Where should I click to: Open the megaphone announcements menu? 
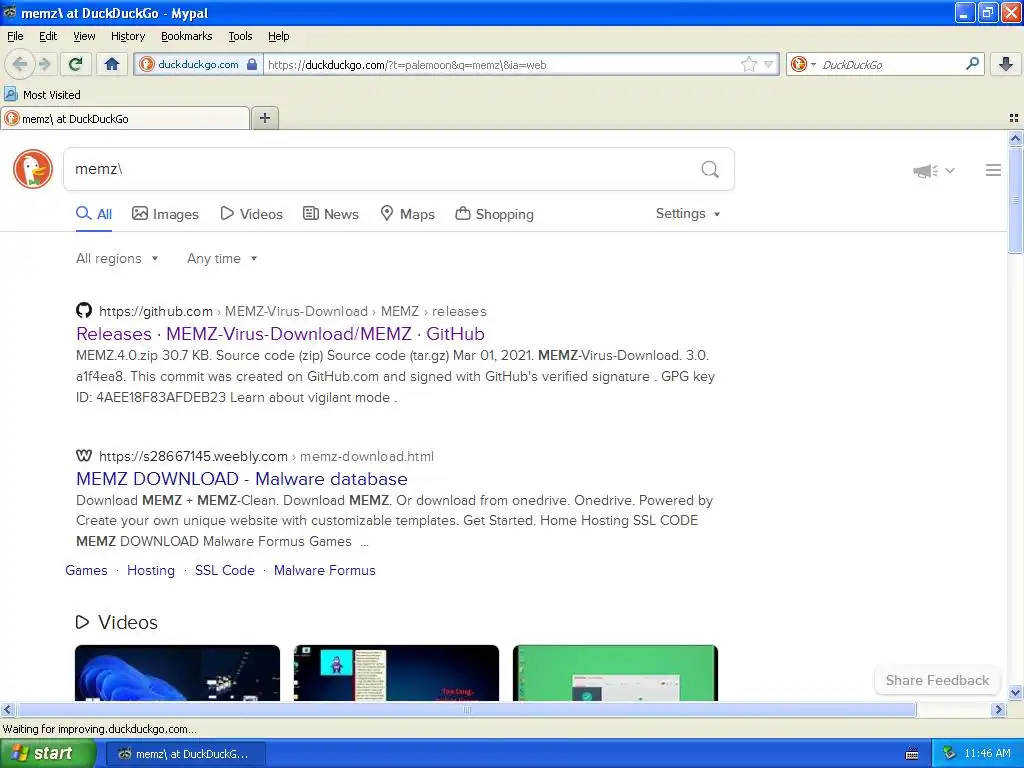933,170
